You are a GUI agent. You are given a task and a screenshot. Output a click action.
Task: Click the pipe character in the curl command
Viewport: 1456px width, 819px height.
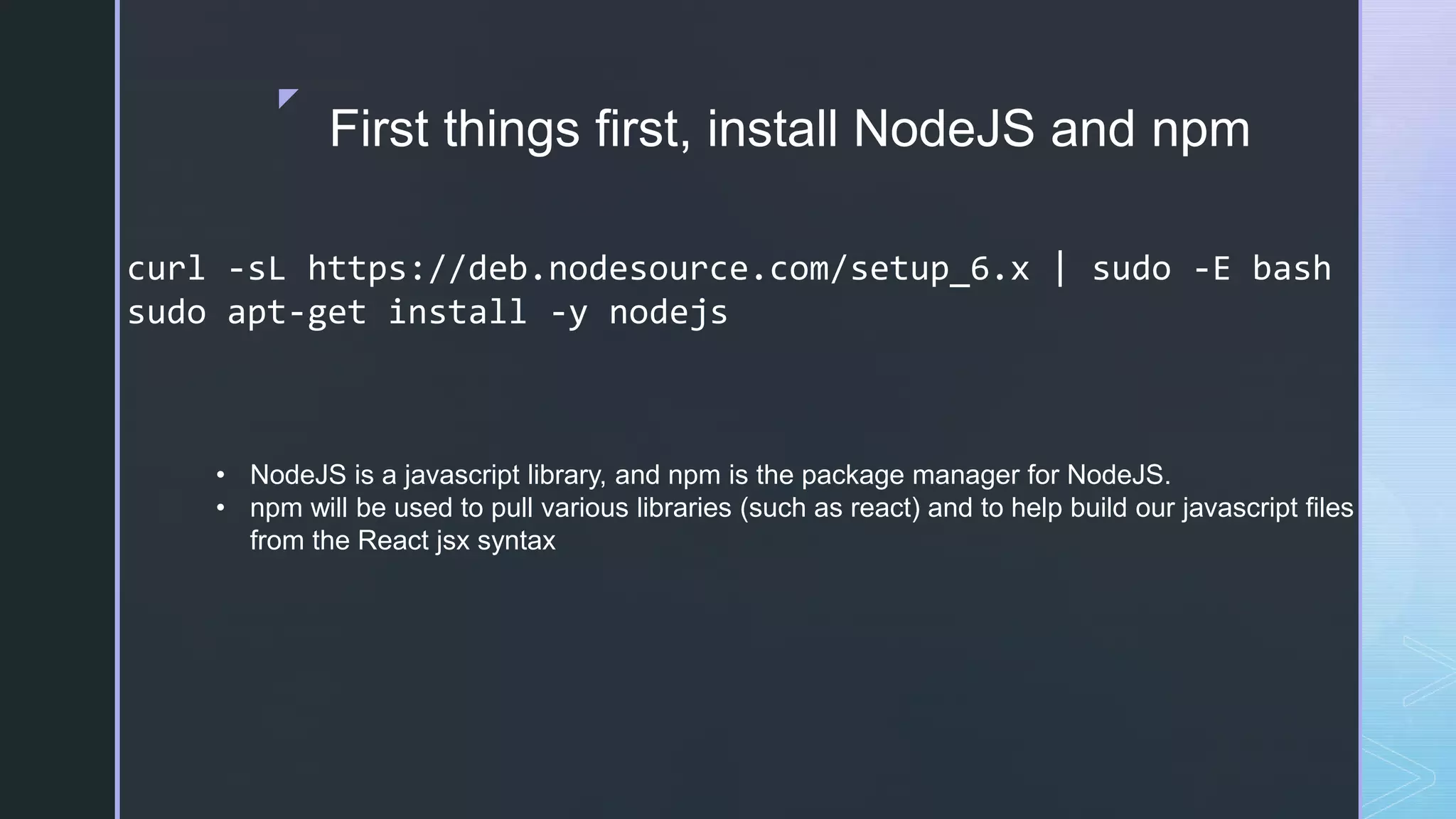tap(1060, 269)
